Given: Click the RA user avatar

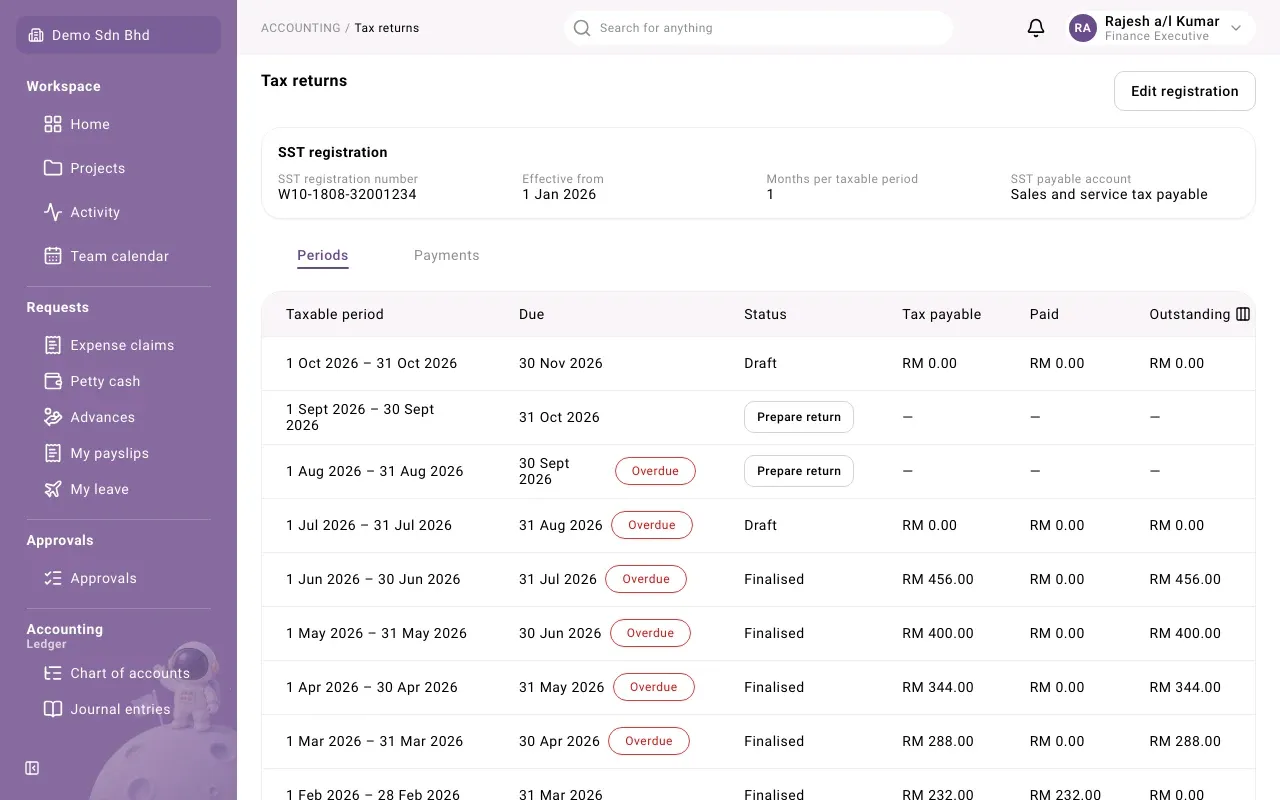Looking at the screenshot, I should point(1082,28).
